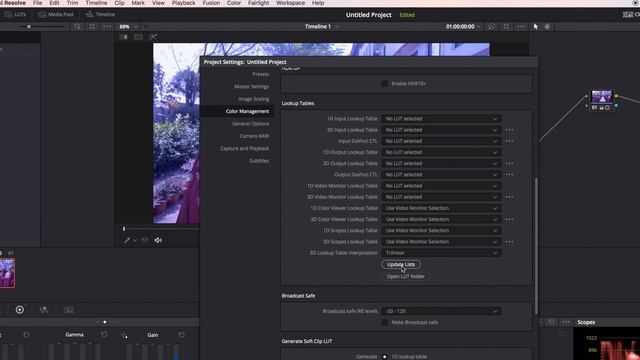Open the Edit menu
Screen dimensions: 640x360
click(54, 3)
